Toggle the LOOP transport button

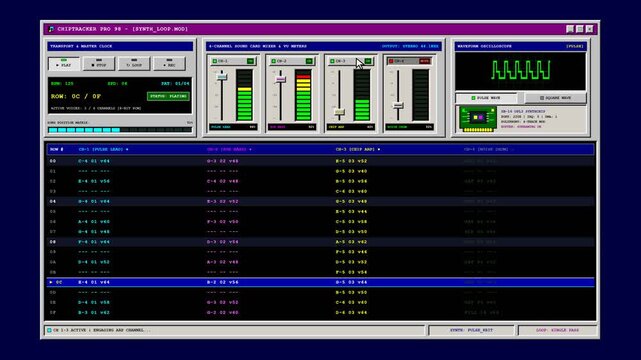click(x=134, y=64)
